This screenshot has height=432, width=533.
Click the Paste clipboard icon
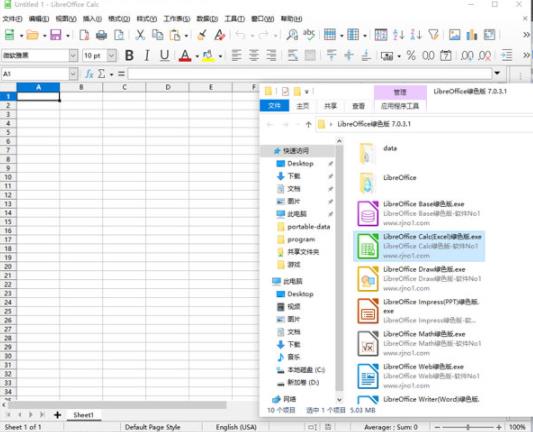pos(175,35)
